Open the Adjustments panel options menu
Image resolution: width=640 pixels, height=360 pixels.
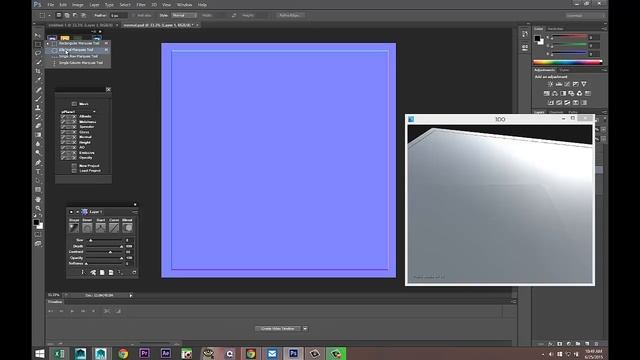point(604,70)
